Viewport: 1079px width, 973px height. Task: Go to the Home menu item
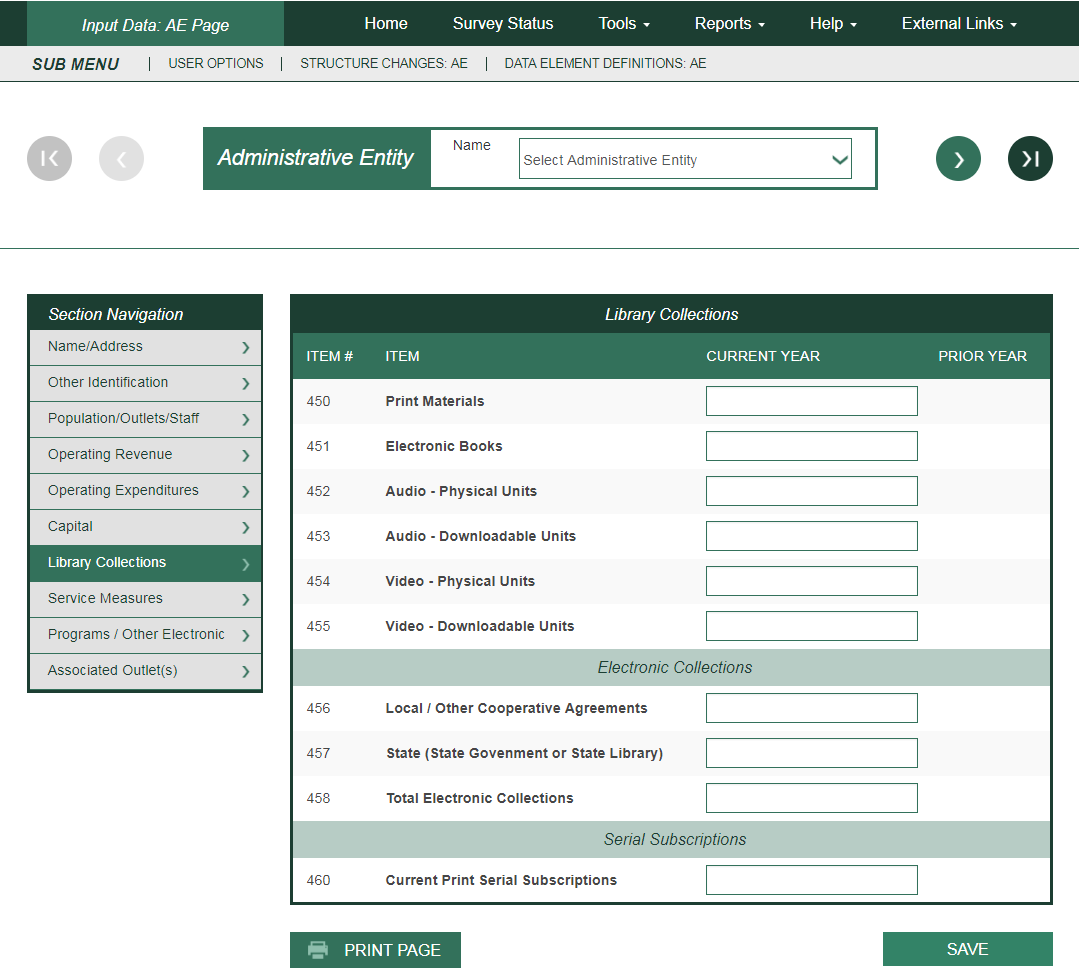coord(386,24)
